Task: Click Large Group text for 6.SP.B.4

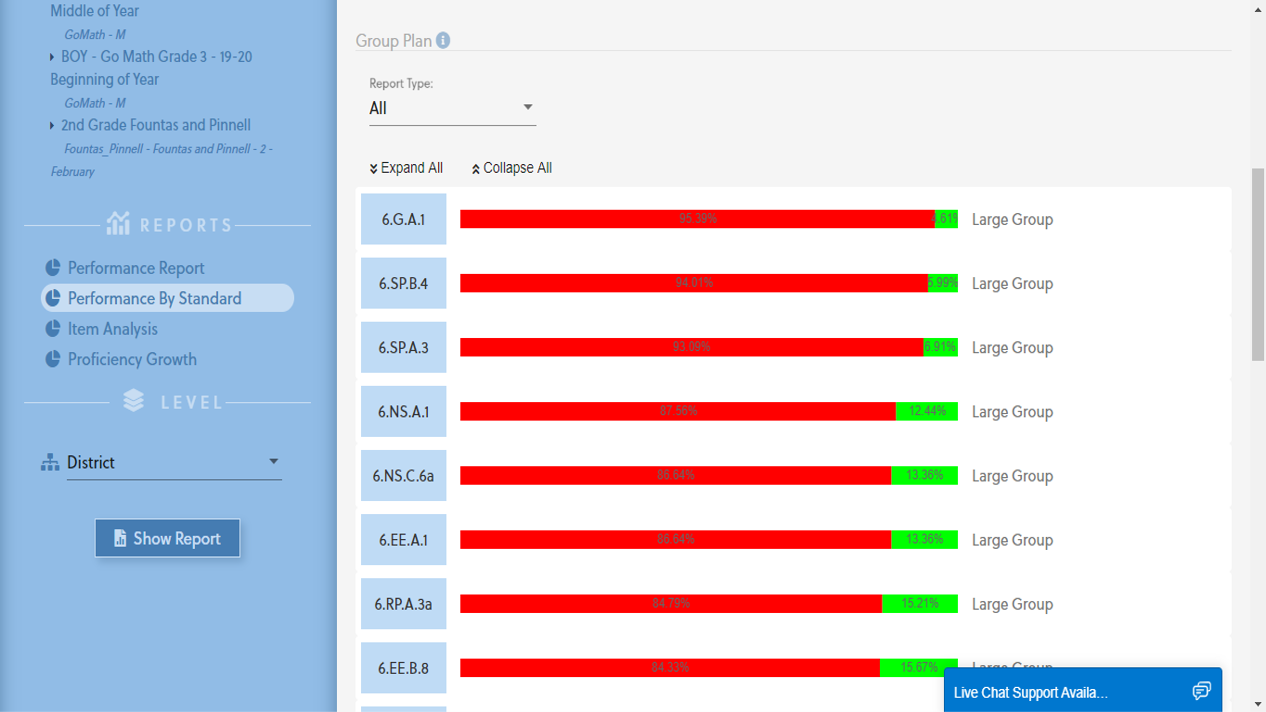Action: coord(1012,283)
